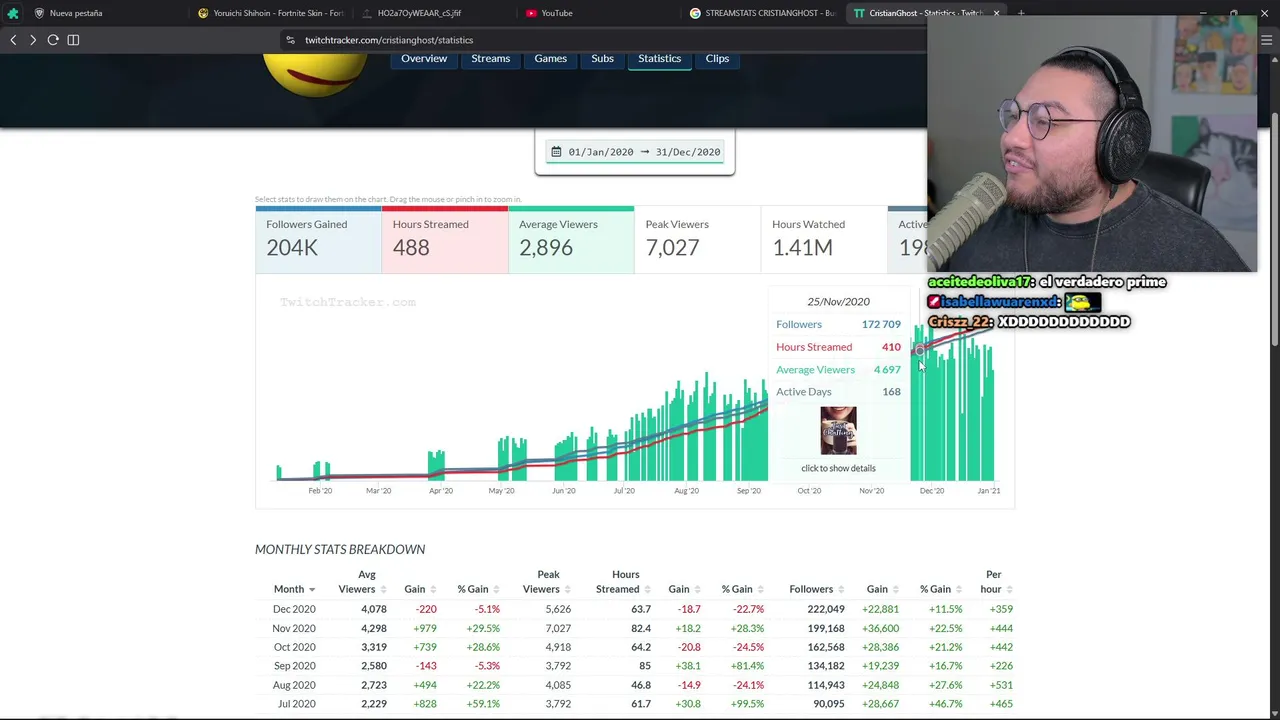
Task: Sort by Avg Viewers column arrows
Action: coord(383,590)
